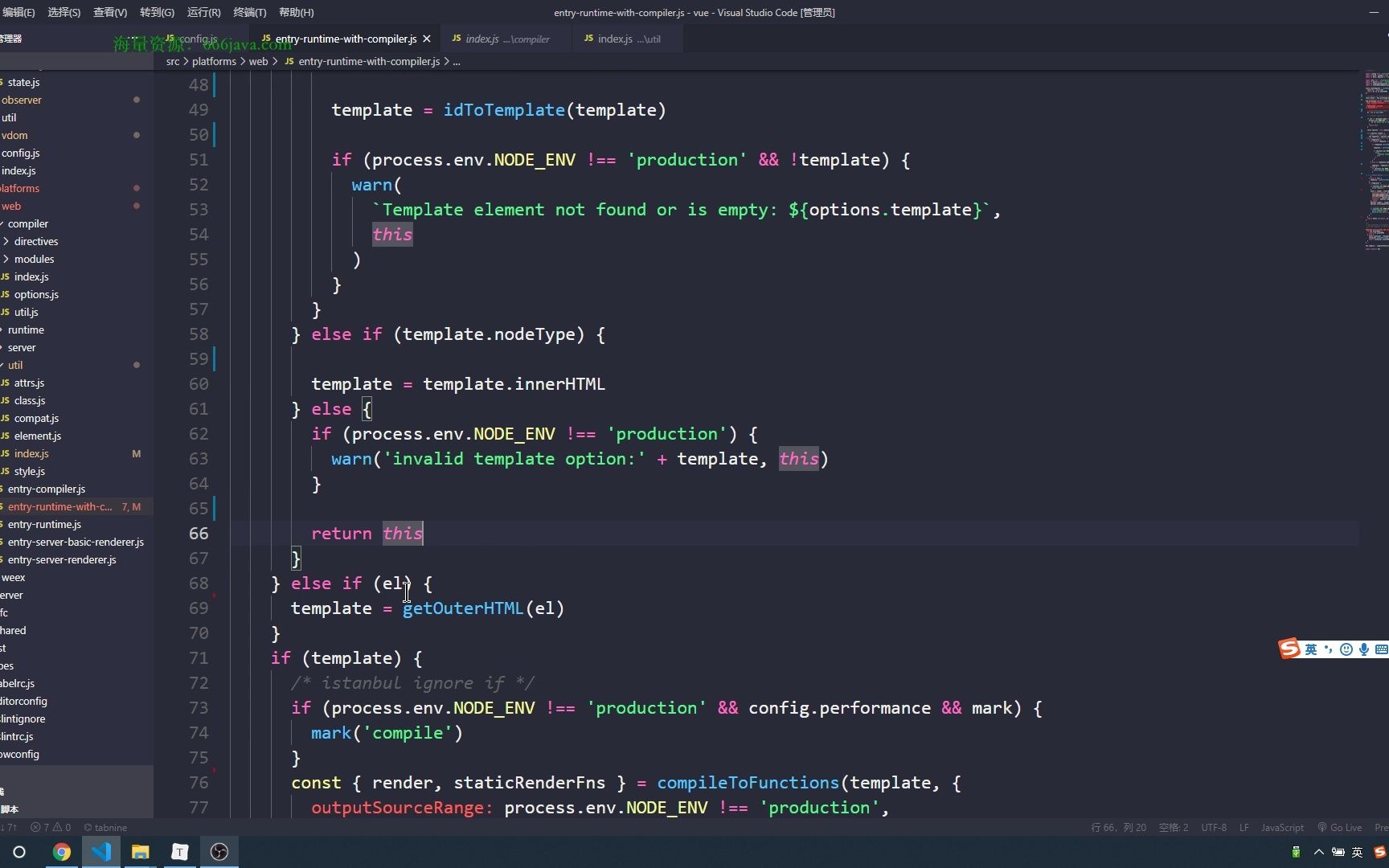Toggle Sogou floating bar Chinese/English mode
The height and width of the screenshot is (868, 1389).
1311,649
